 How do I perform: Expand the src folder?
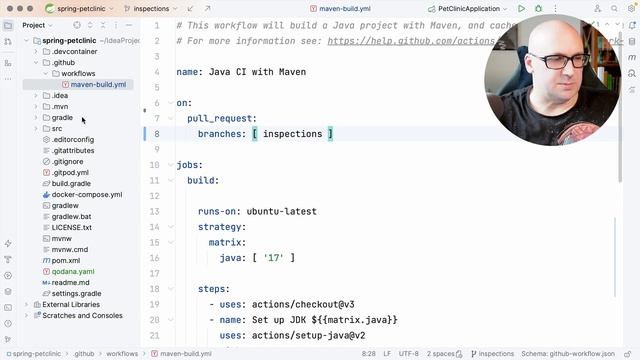36,129
